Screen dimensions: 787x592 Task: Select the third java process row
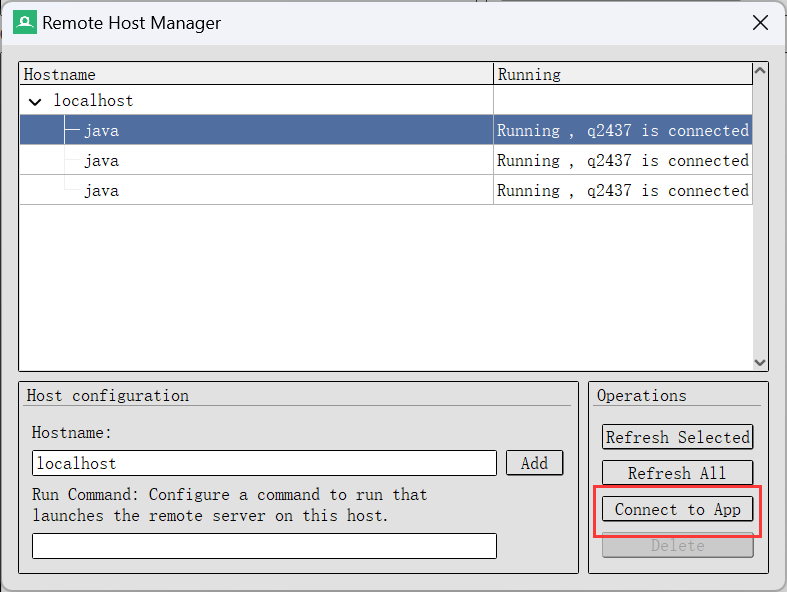pos(101,191)
